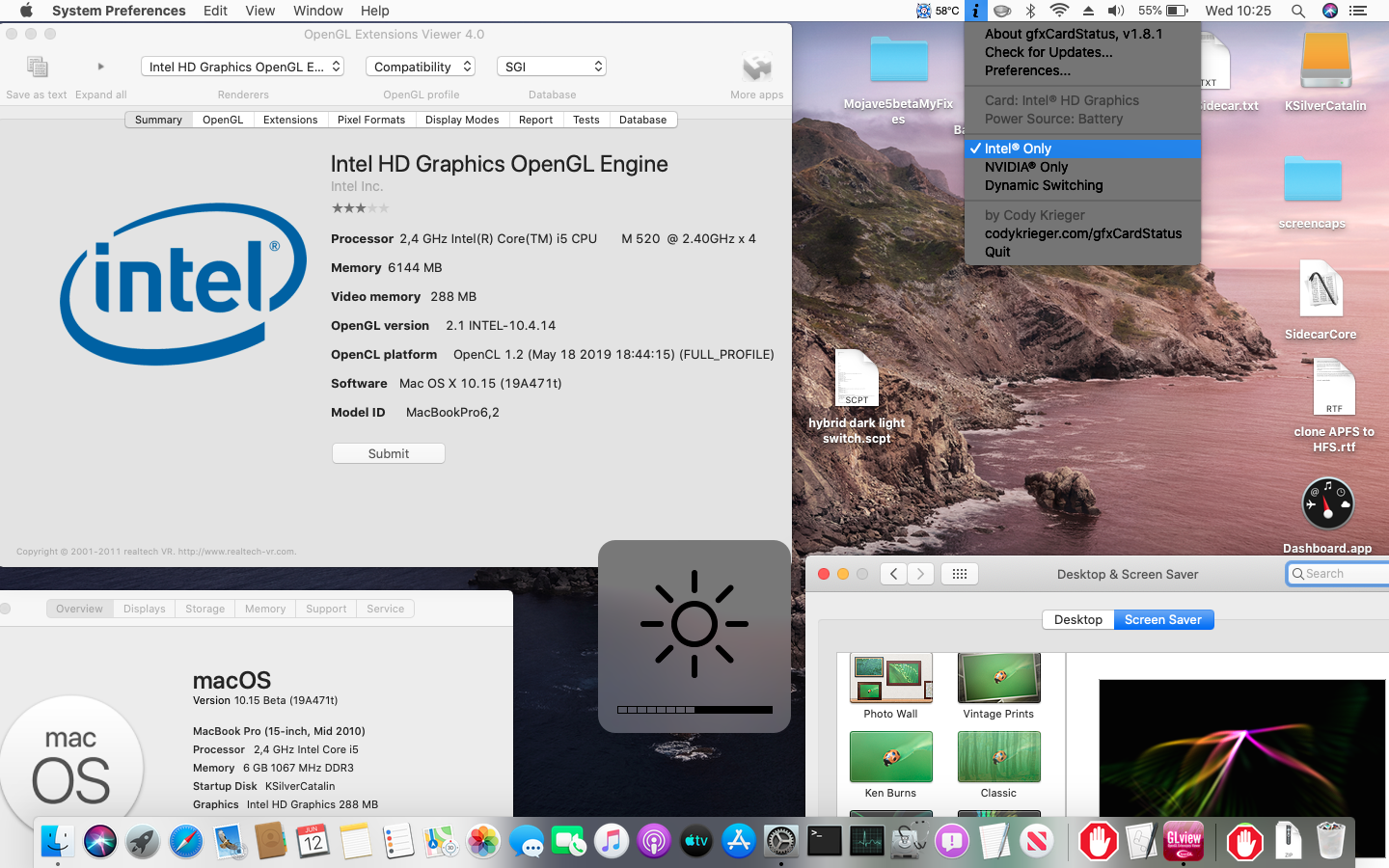The image size is (1389, 868).
Task: Click the GLview Dock icon
Action: click(x=1184, y=841)
